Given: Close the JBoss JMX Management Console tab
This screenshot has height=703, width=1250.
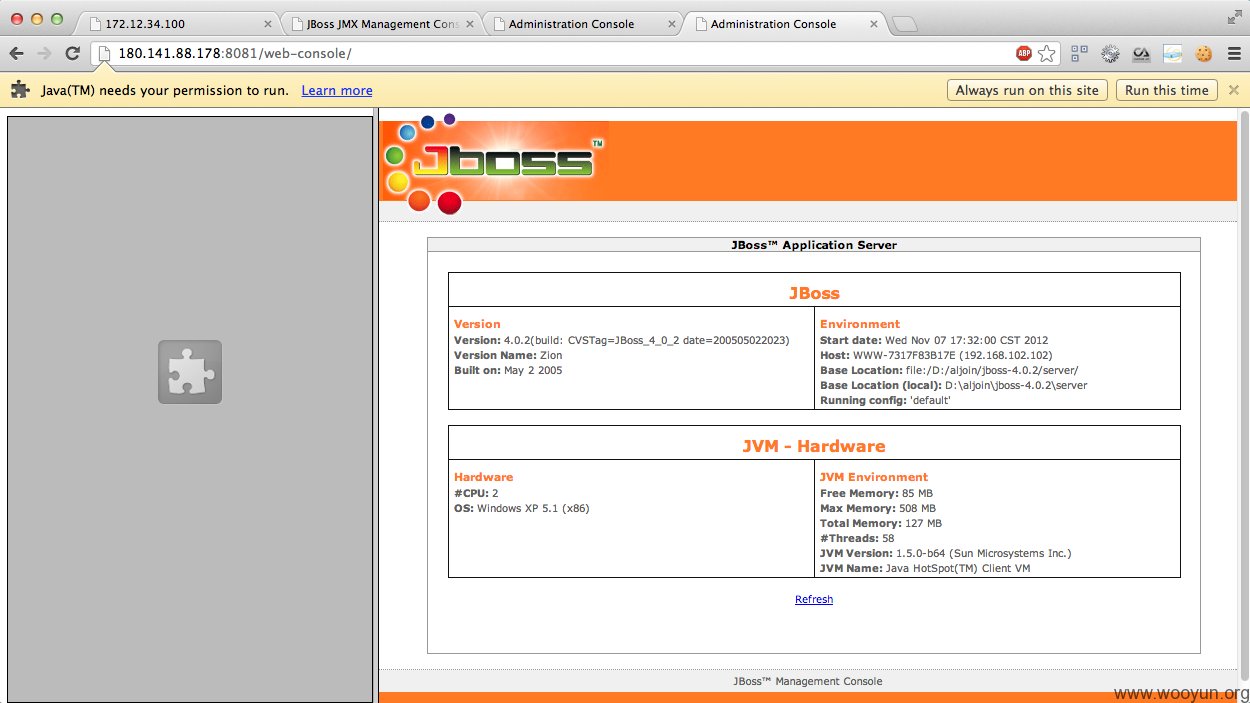Looking at the screenshot, I should [469, 24].
